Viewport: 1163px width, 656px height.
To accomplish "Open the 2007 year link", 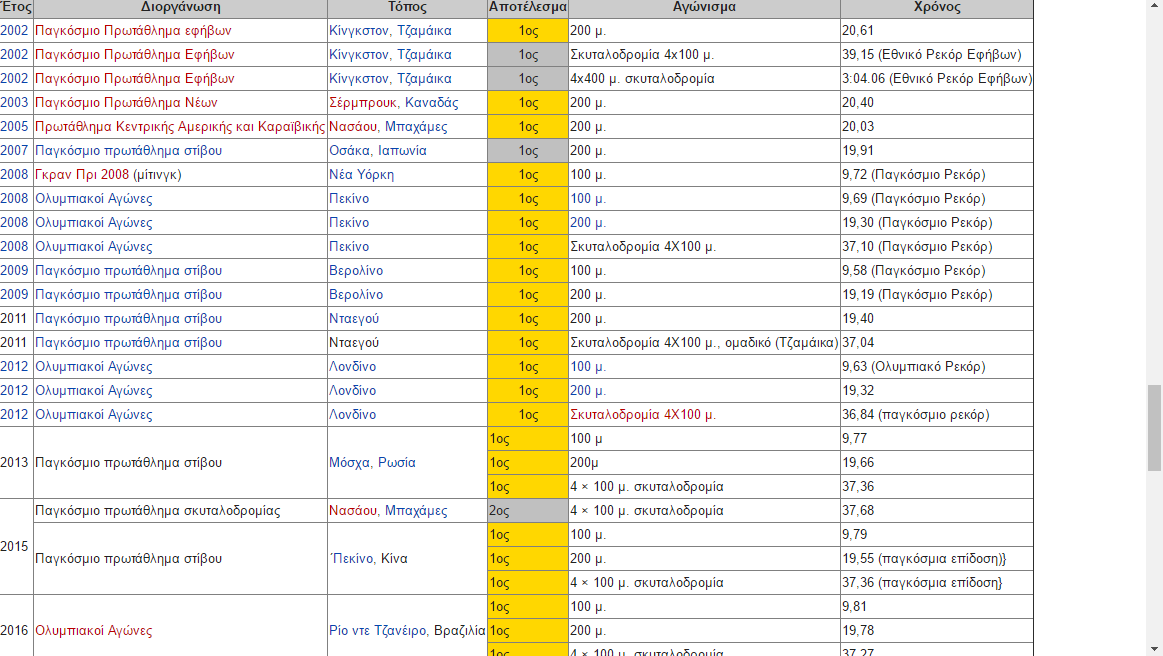I will click(14, 151).
